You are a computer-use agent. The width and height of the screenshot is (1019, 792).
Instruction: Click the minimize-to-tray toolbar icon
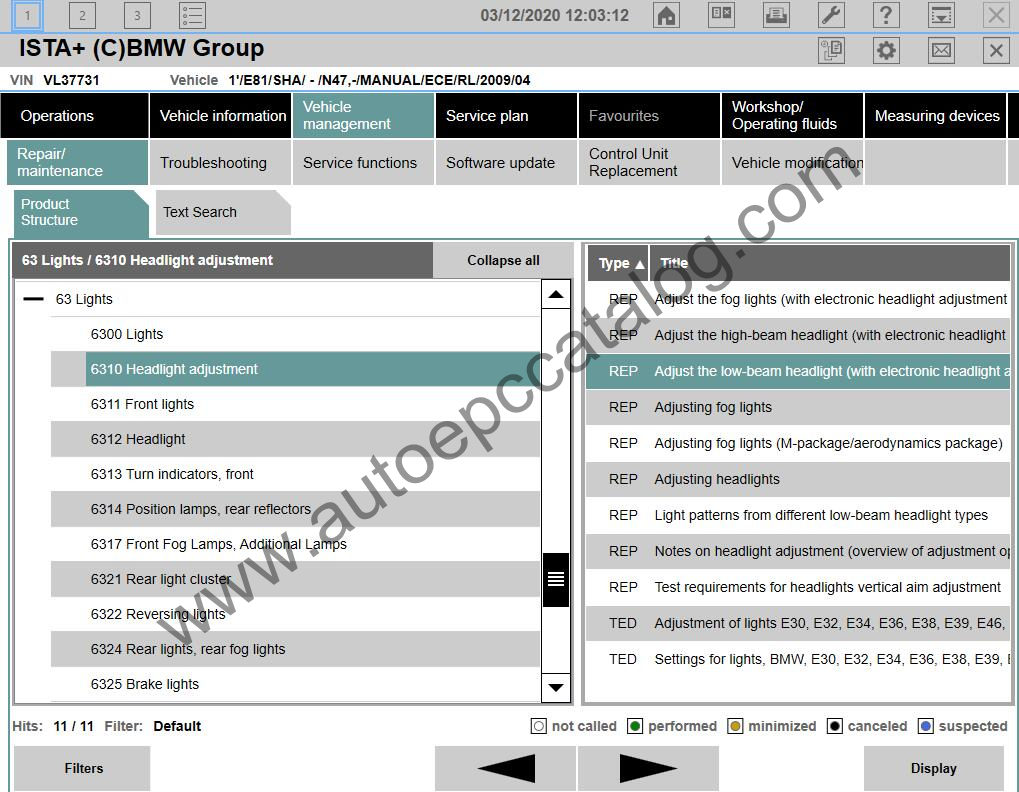[x=941, y=15]
